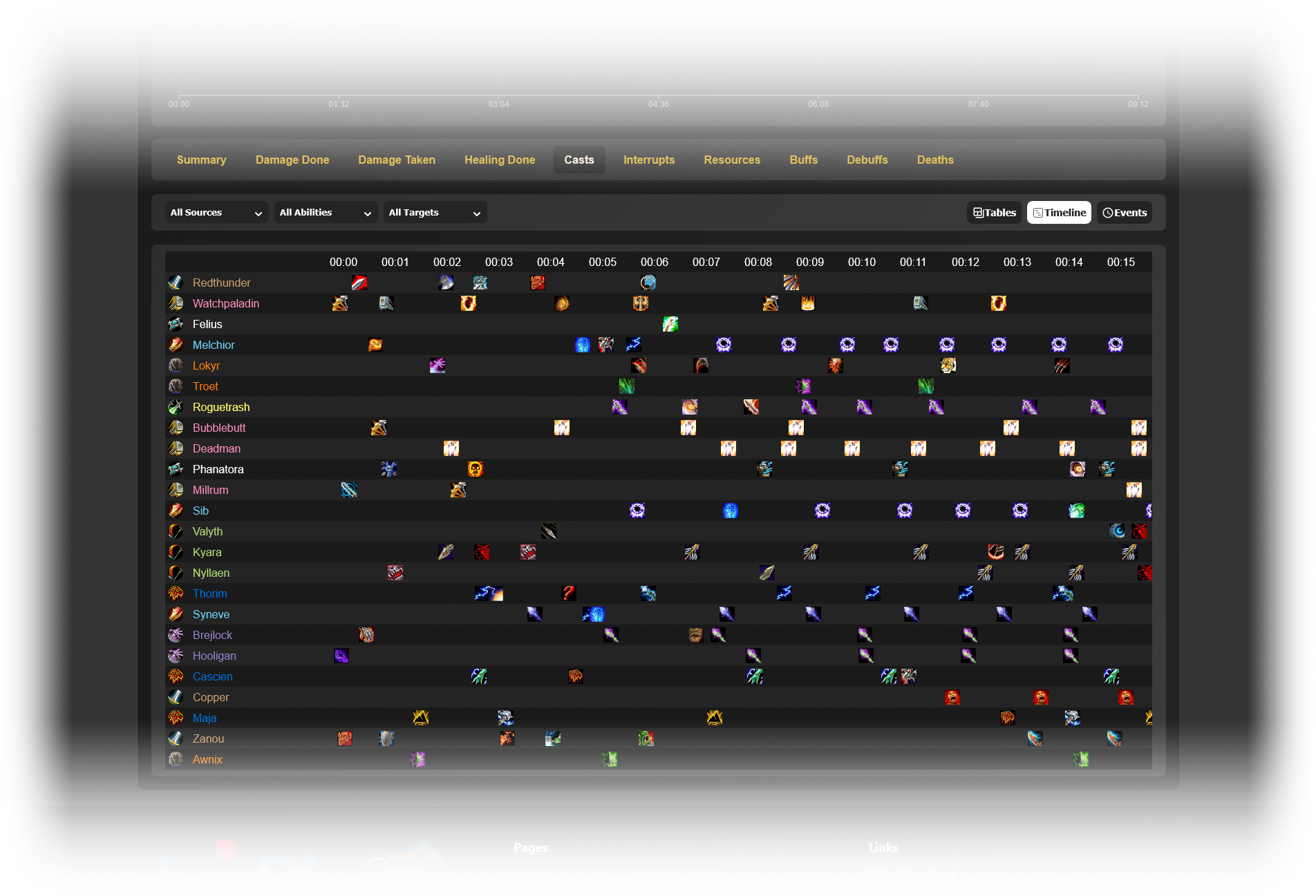The width and height of the screenshot is (1316, 896).
Task: Open the All Abilities dropdown
Action: (326, 213)
